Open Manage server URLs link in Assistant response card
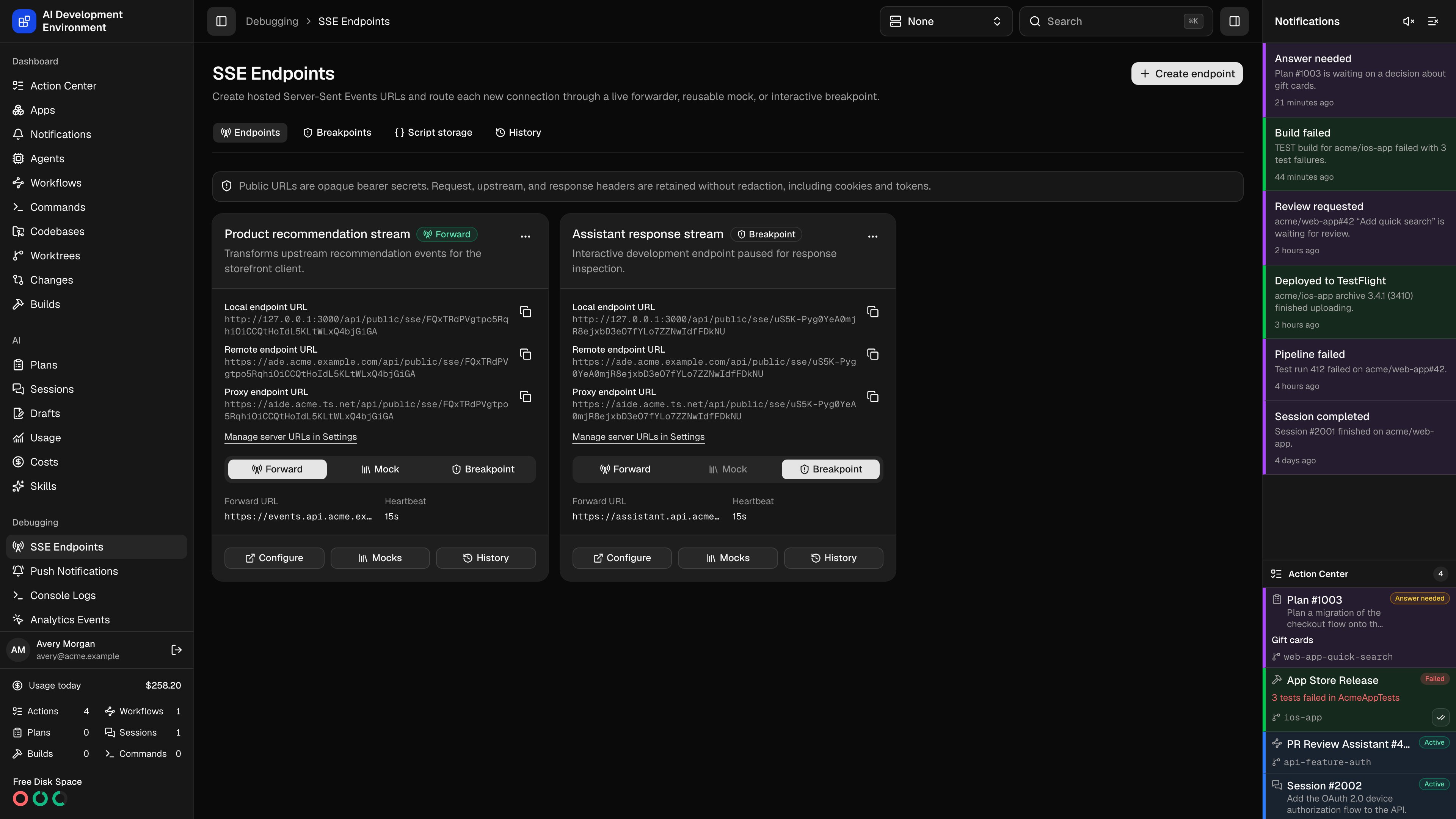This screenshot has height=819, width=1456. click(638, 437)
